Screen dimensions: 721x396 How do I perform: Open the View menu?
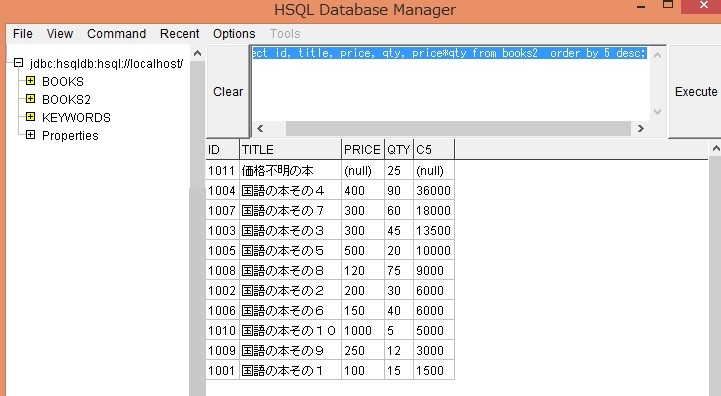coord(60,34)
